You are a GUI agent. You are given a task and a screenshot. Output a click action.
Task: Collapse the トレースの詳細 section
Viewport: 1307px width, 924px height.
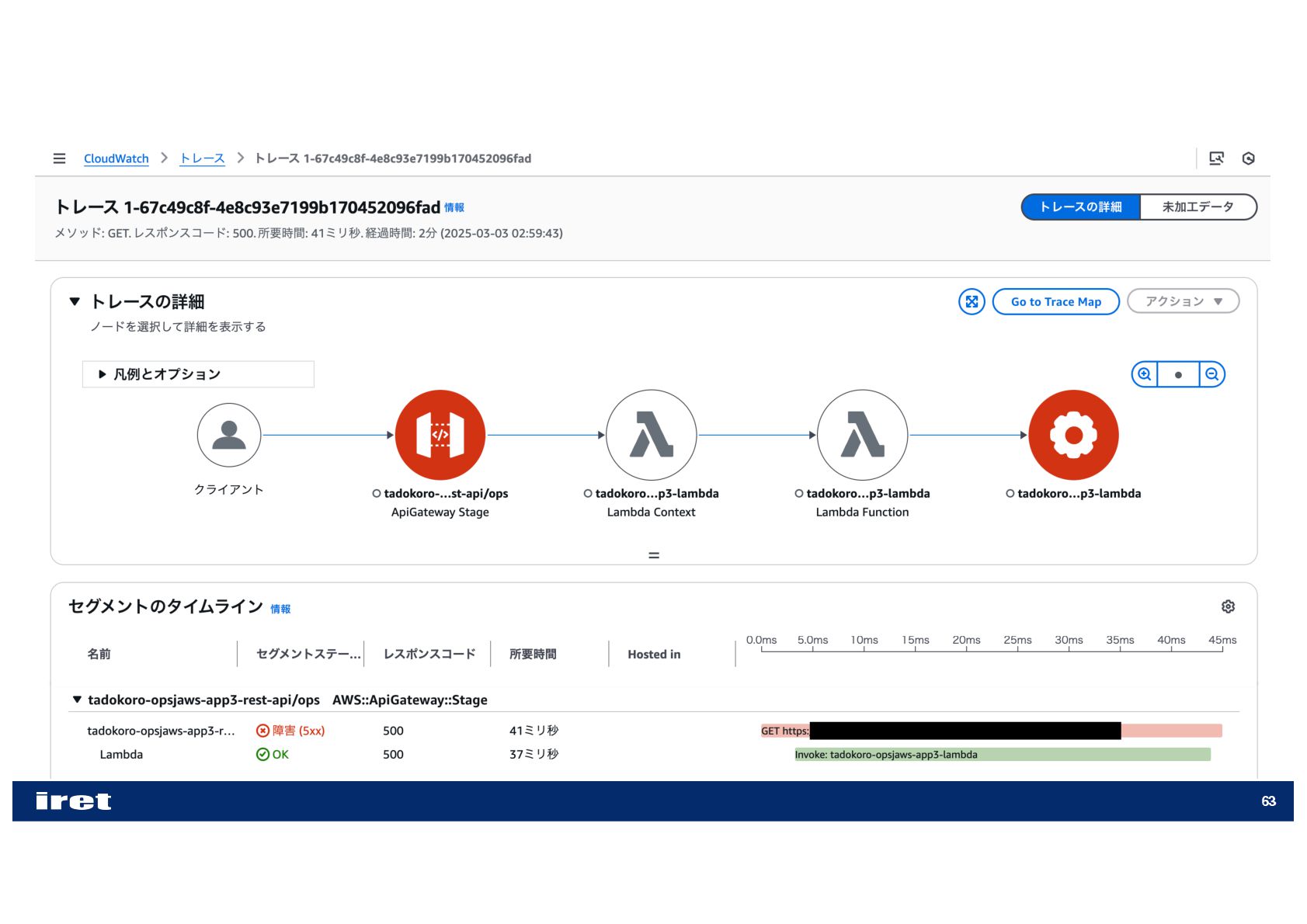click(75, 301)
